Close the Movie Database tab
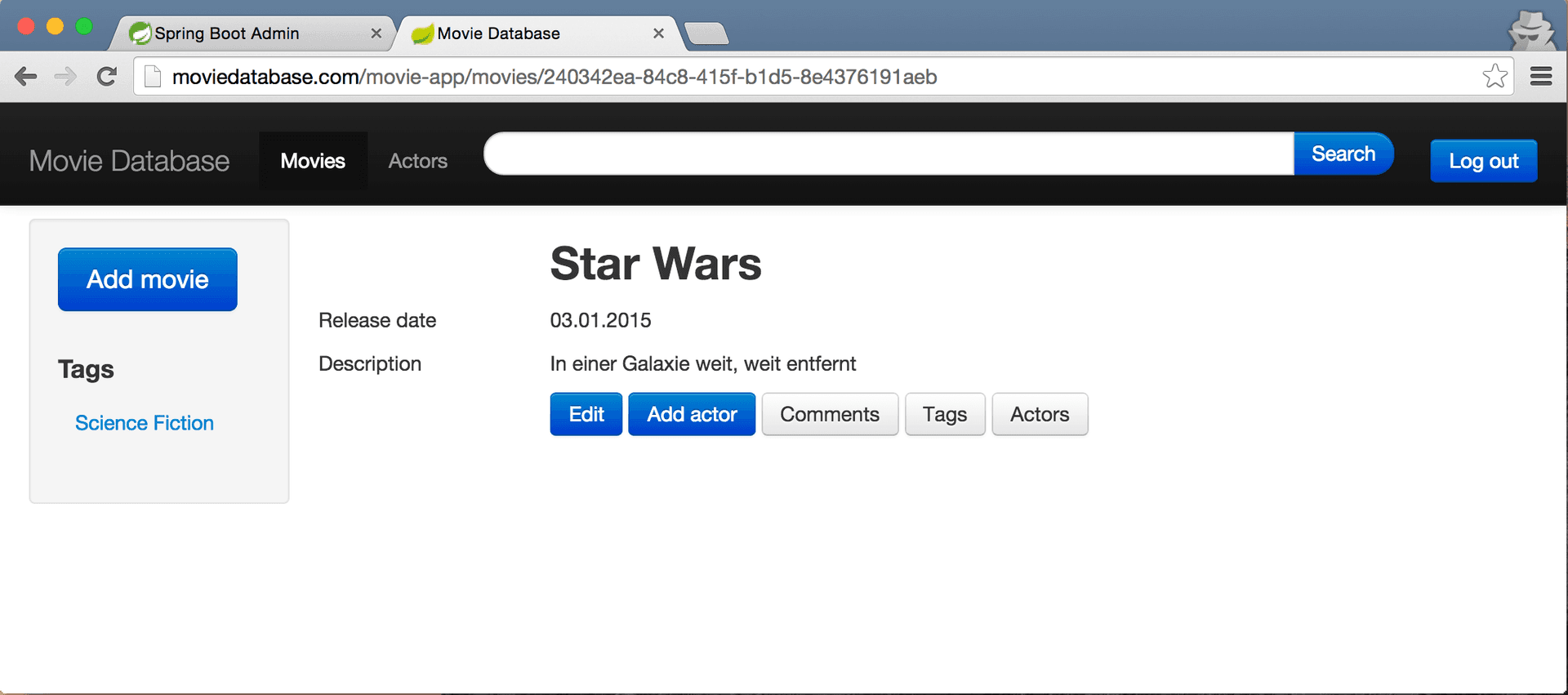 [658, 33]
